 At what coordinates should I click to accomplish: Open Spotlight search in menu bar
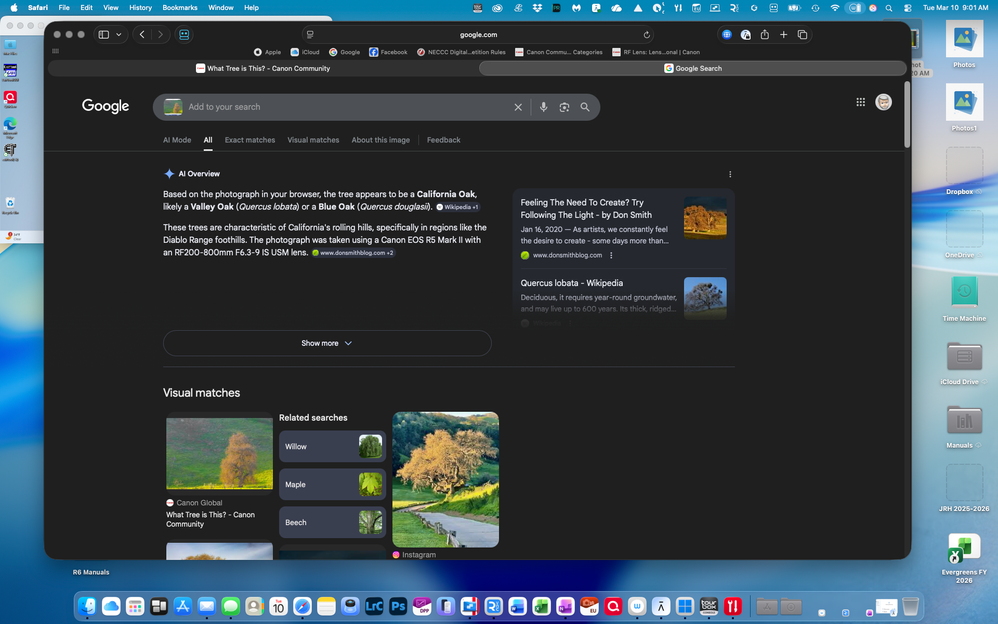(x=889, y=8)
